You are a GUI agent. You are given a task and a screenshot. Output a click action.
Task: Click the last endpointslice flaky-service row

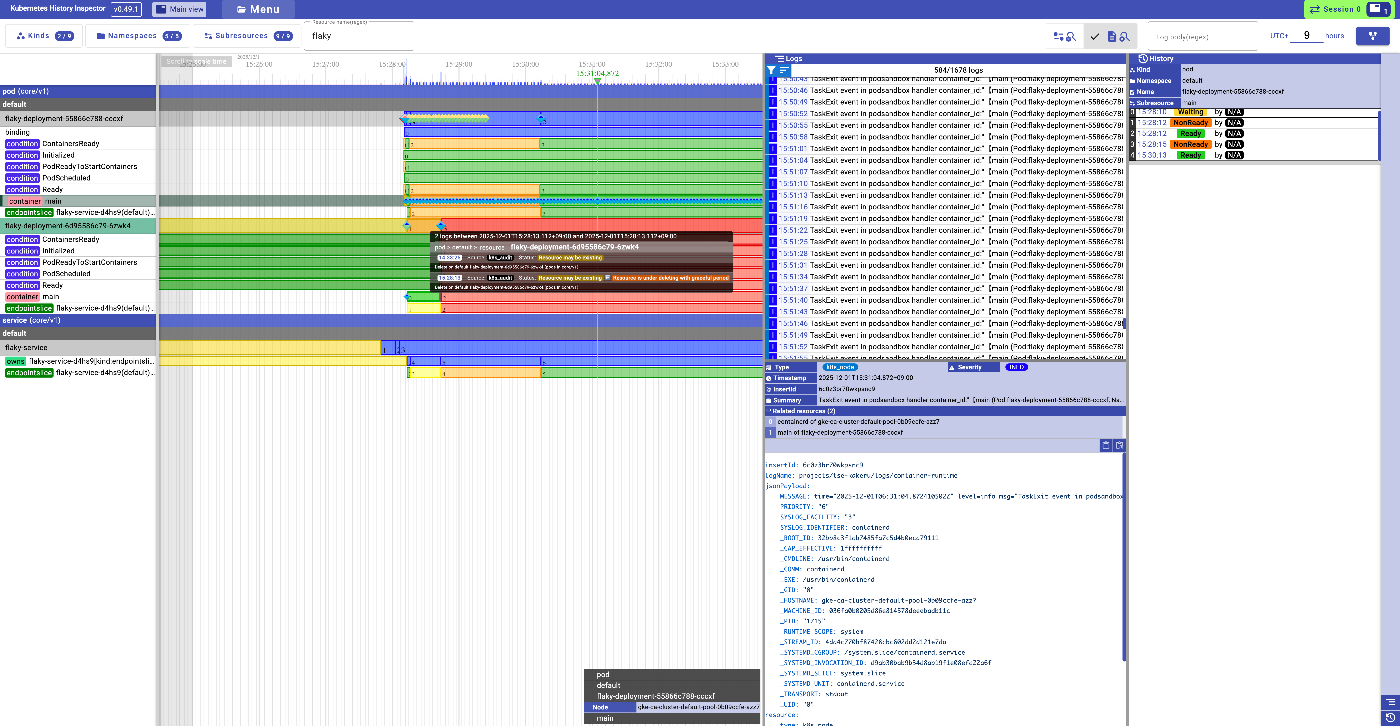(79, 372)
